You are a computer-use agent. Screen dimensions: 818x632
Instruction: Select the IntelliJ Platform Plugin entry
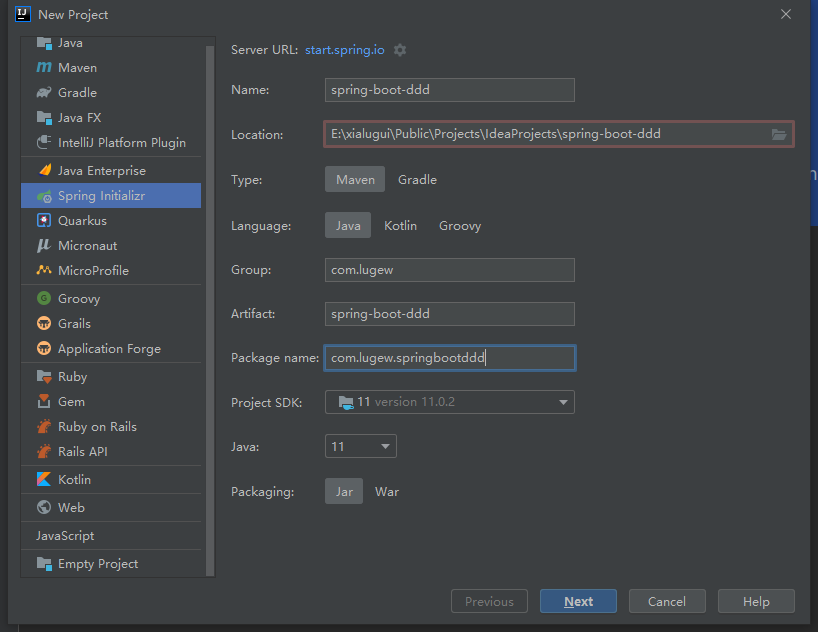(x=111, y=142)
